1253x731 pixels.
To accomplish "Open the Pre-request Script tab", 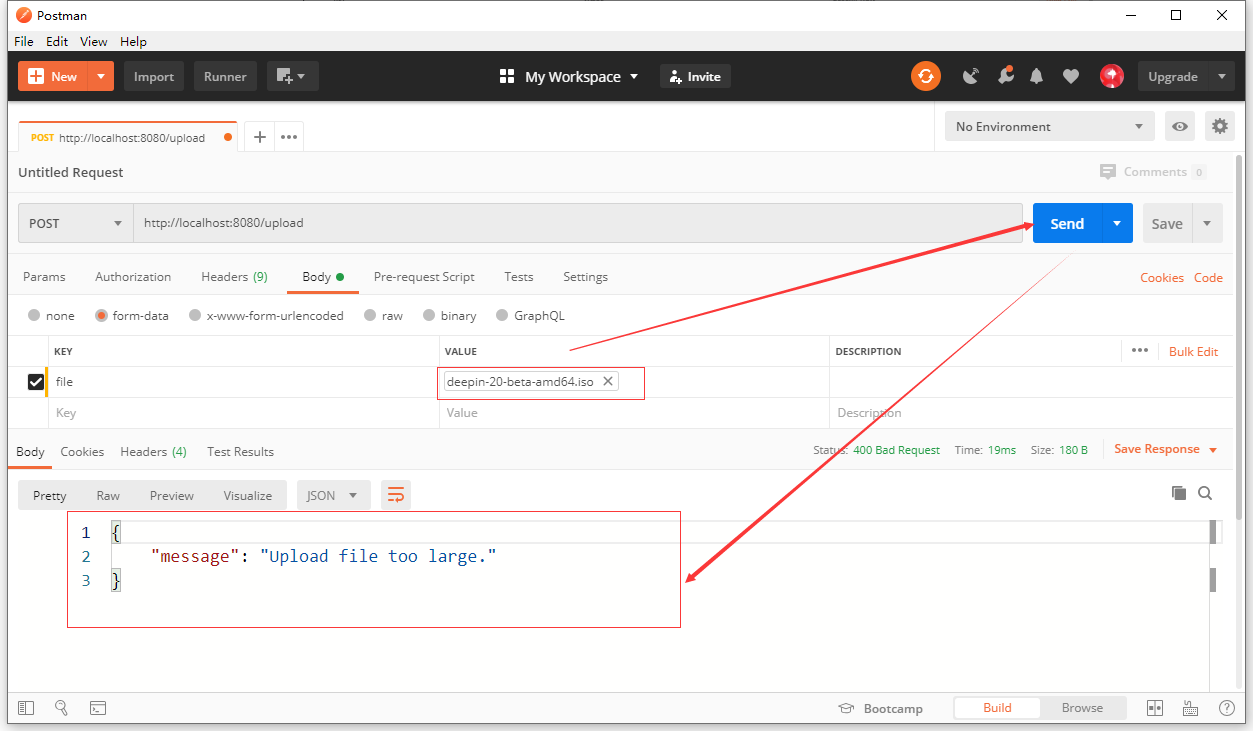I will tap(424, 277).
